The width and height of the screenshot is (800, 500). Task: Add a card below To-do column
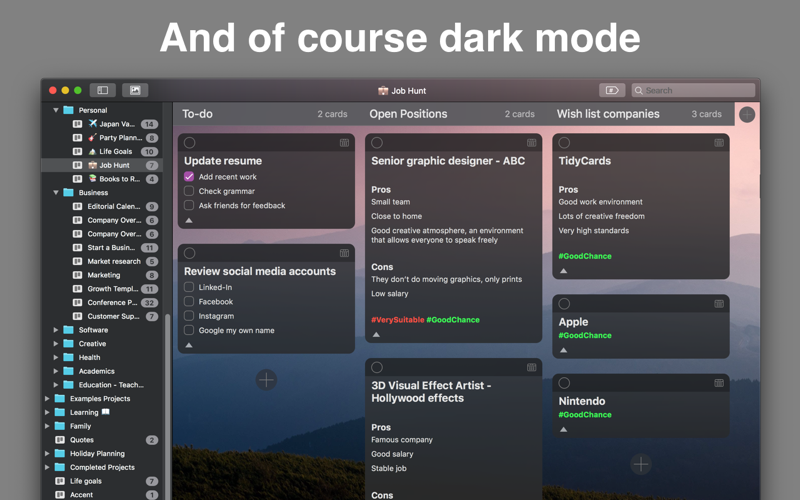(266, 380)
